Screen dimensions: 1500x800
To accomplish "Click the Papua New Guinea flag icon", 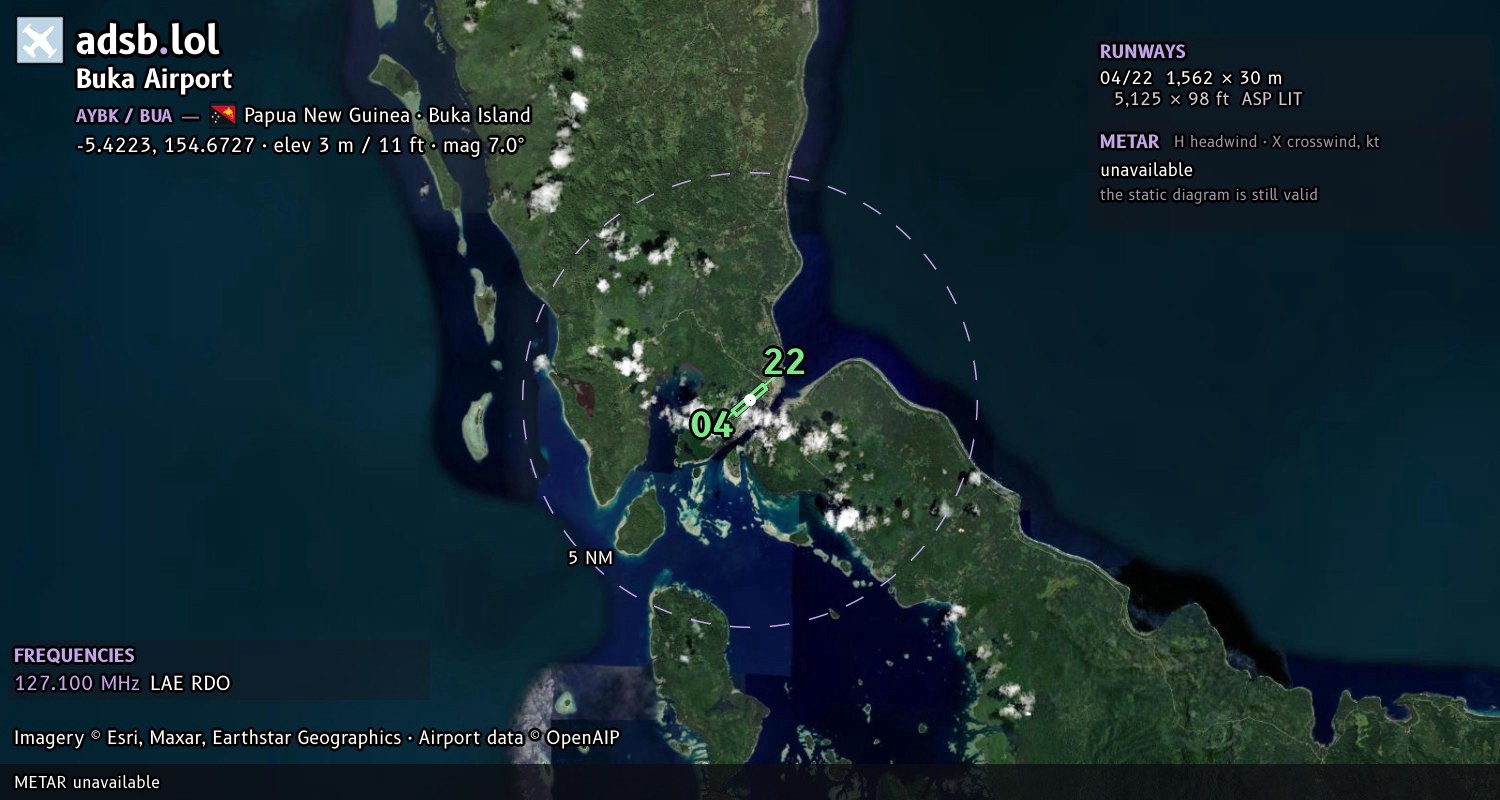I will [x=223, y=114].
